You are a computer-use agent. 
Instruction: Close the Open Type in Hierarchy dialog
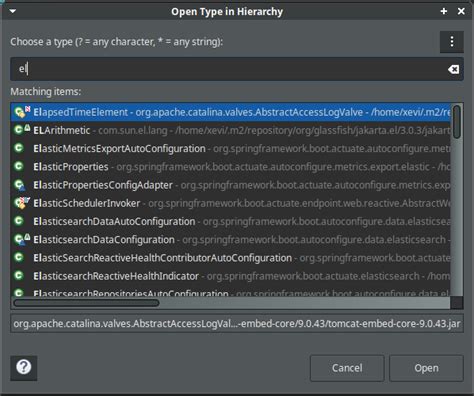pos(461,11)
